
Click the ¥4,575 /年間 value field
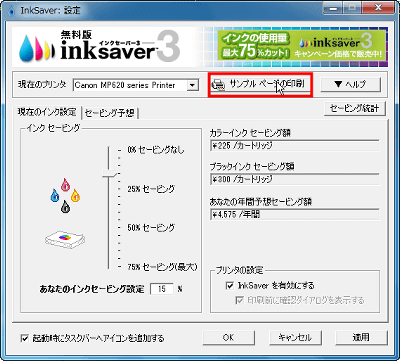click(295, 214)
